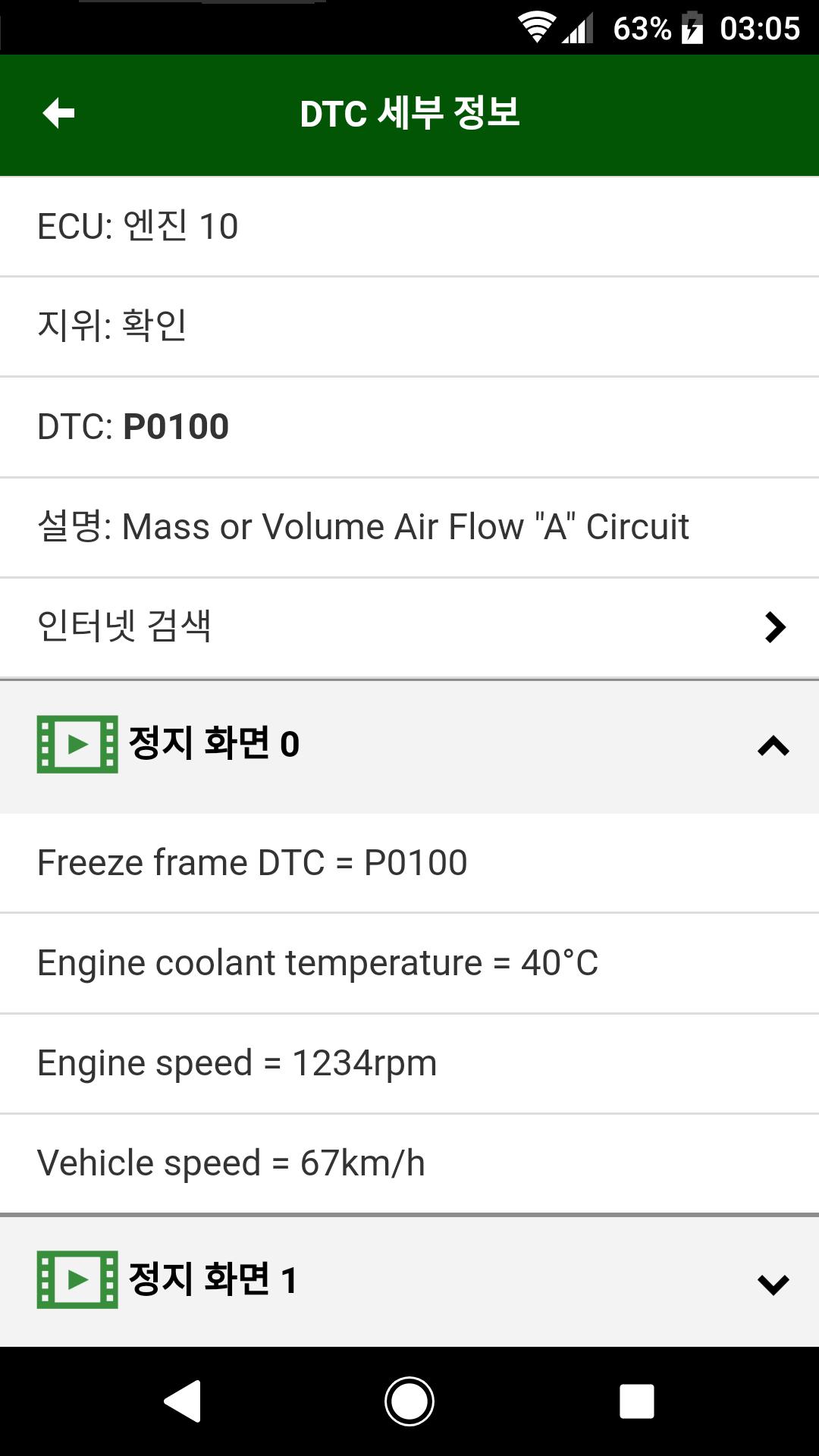
Task: Tap the battery status icon
Action: (x=692, y=29)
